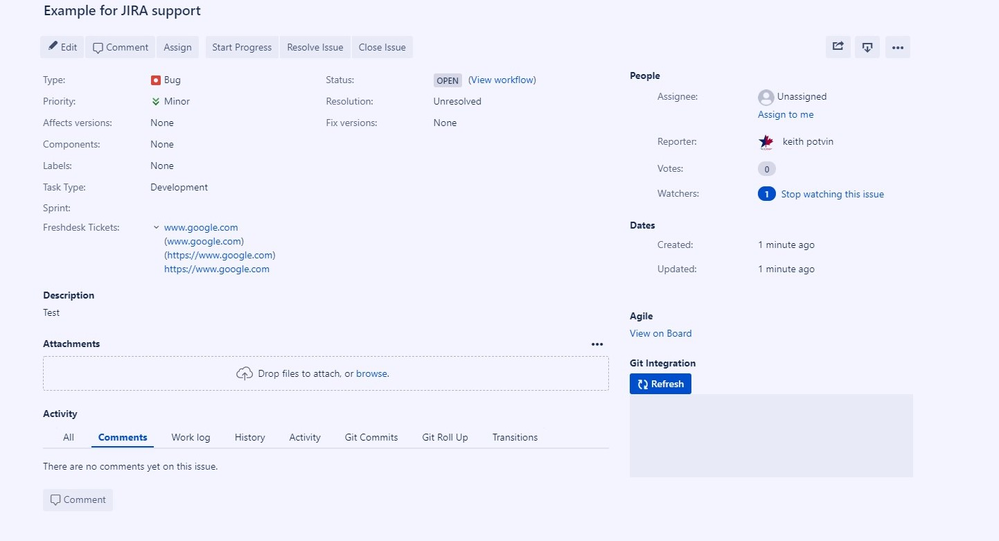The width and height of the screenshot is (999, 541).
Task: Click the upload cloud icon
Action: (x=245, y=373)
